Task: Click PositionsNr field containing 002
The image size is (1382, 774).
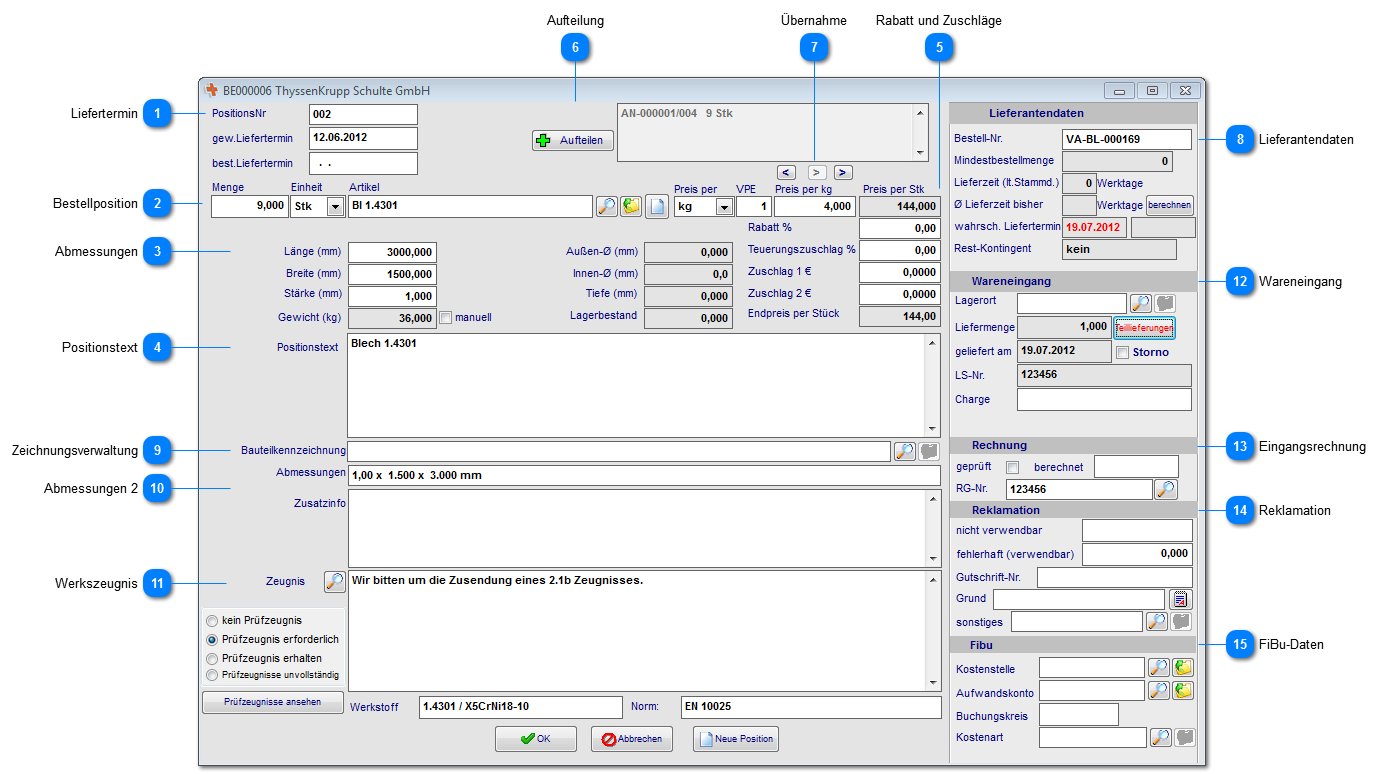Action: click(363, 114)
